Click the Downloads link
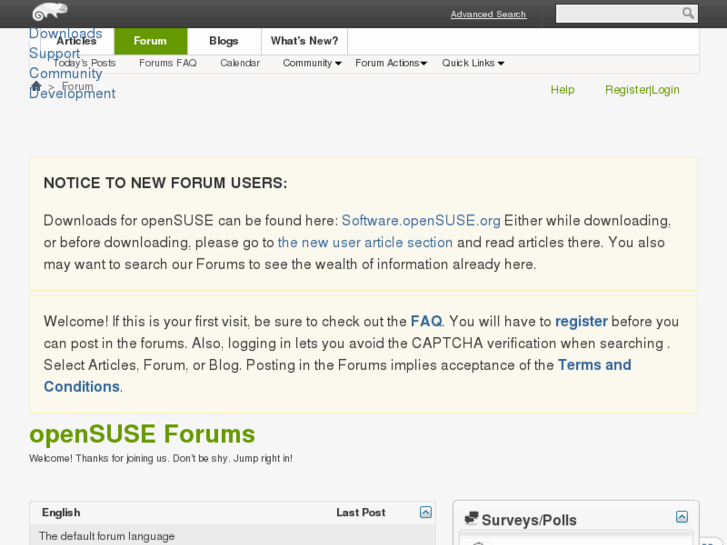 tap(65, 33)
